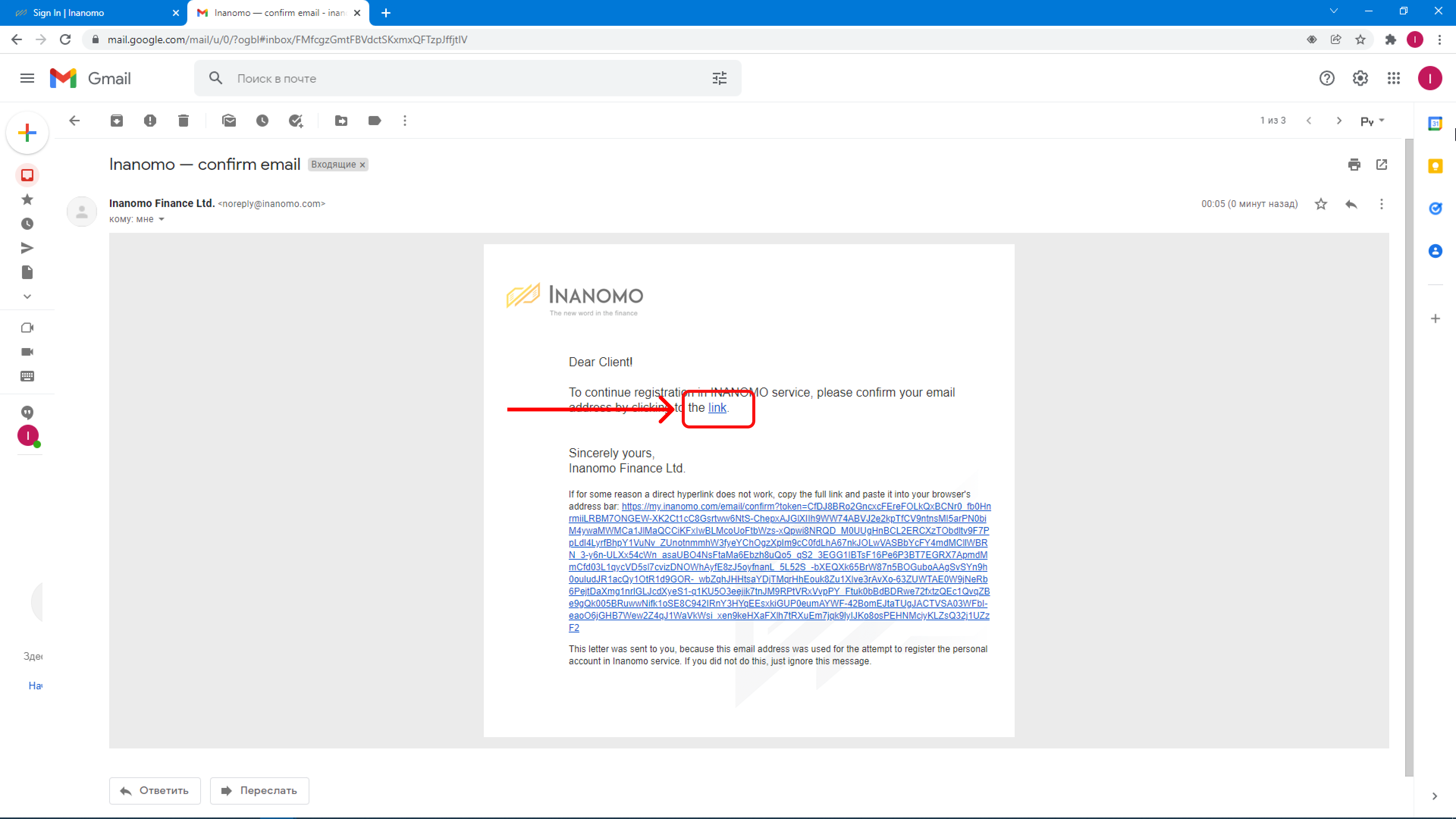Mark email as unread

[229, 121]
